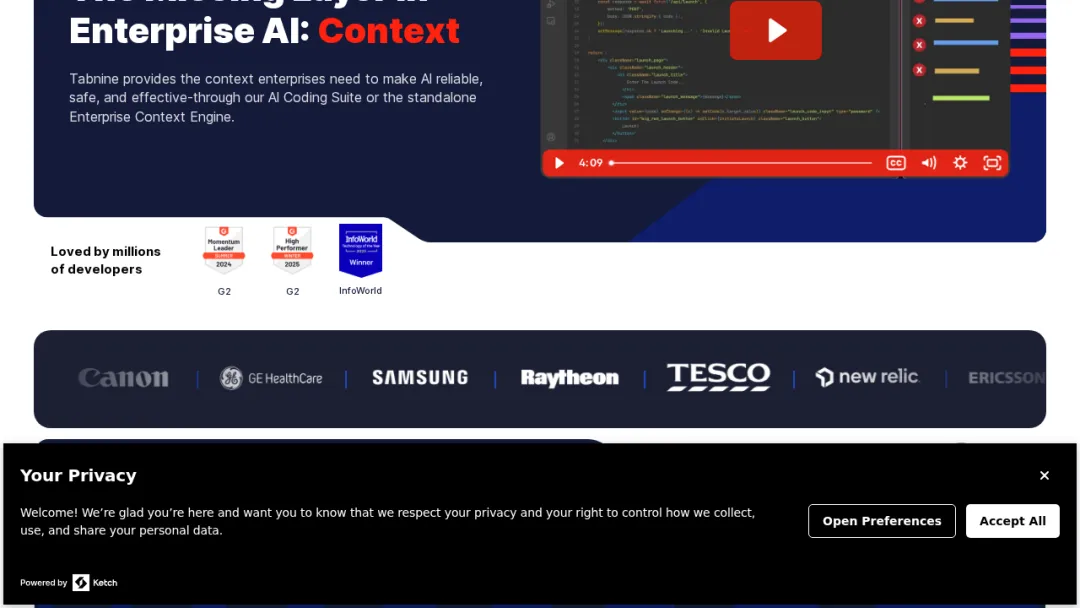Click the 4:09 video duration label

(590, 163)
